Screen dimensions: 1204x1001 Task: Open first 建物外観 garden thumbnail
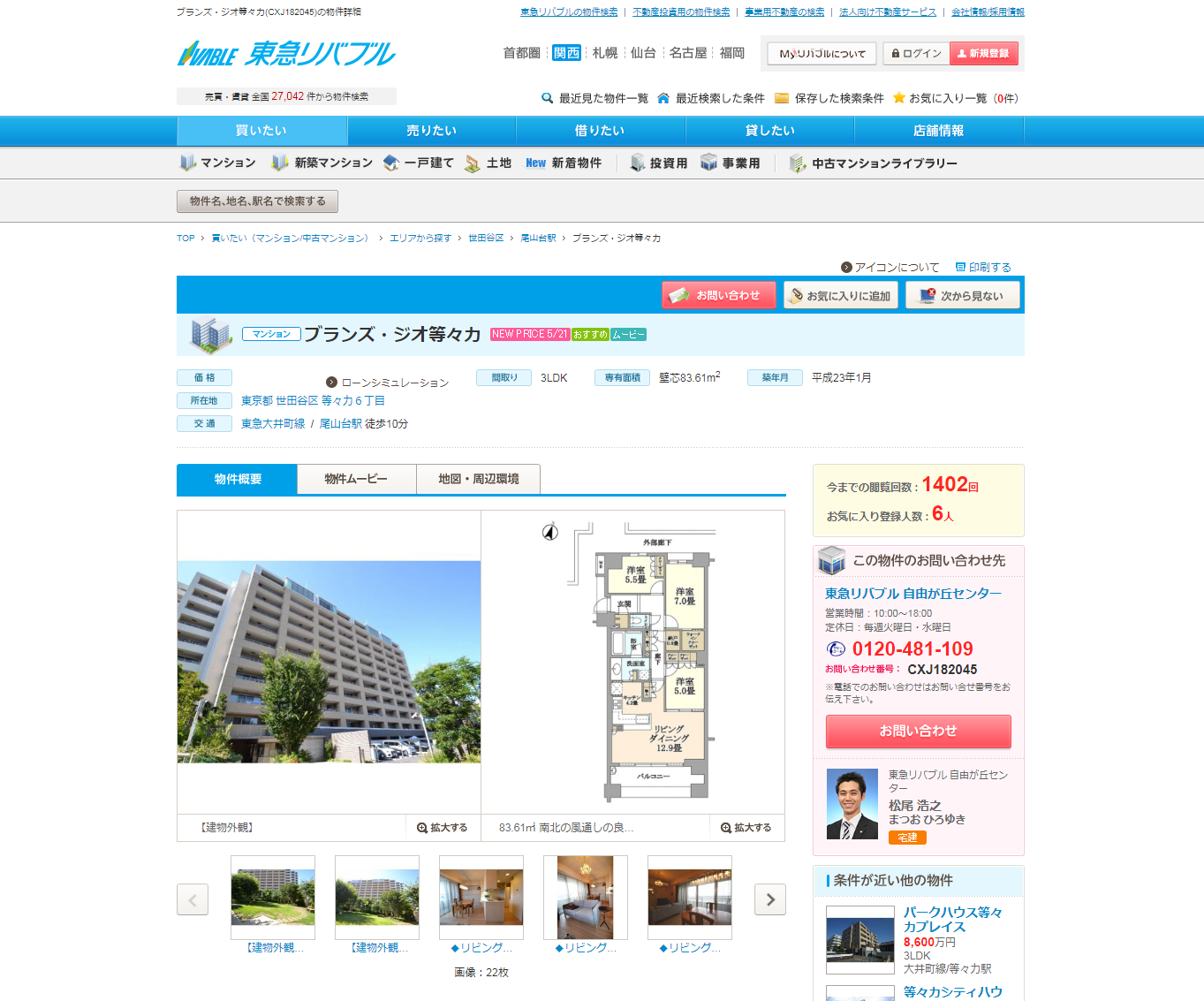(x=273, y=897)
